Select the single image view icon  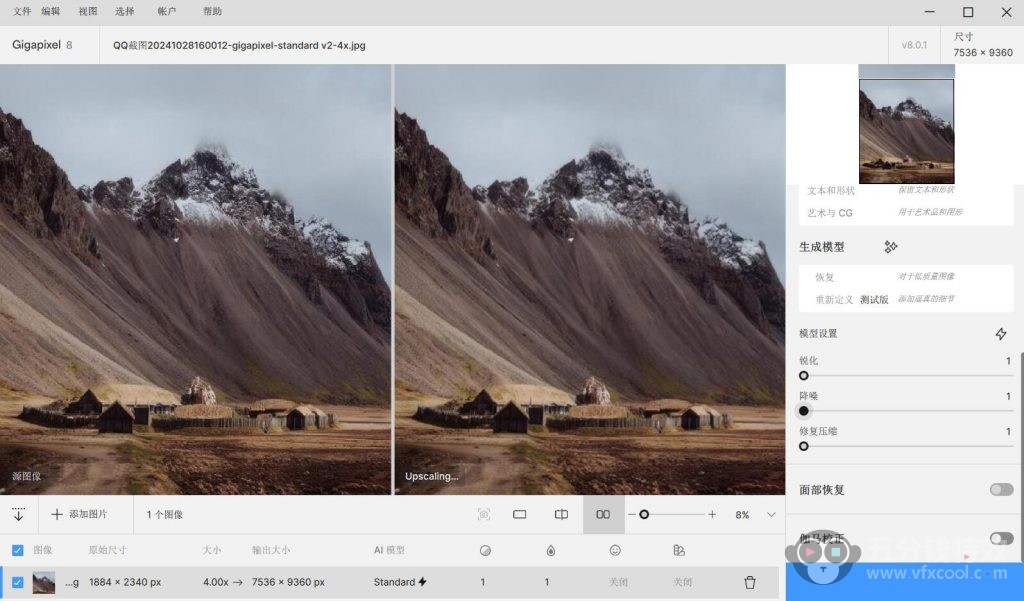pyautogui.click(x=520, y=514)
